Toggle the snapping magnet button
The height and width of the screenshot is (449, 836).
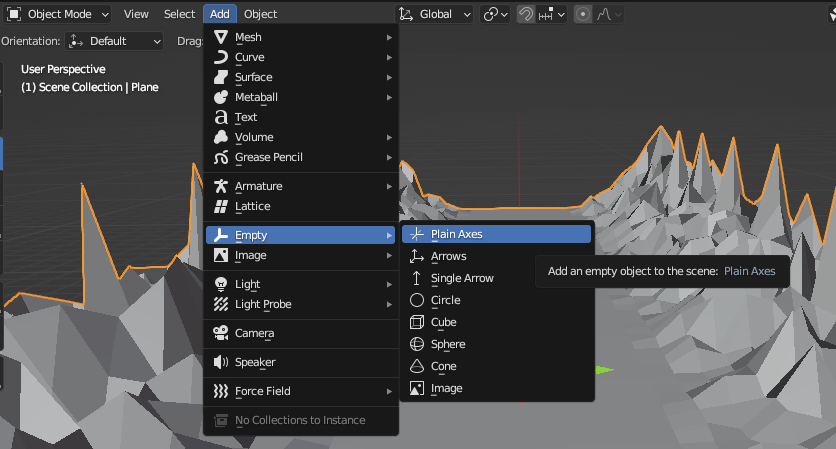point(526,14)
